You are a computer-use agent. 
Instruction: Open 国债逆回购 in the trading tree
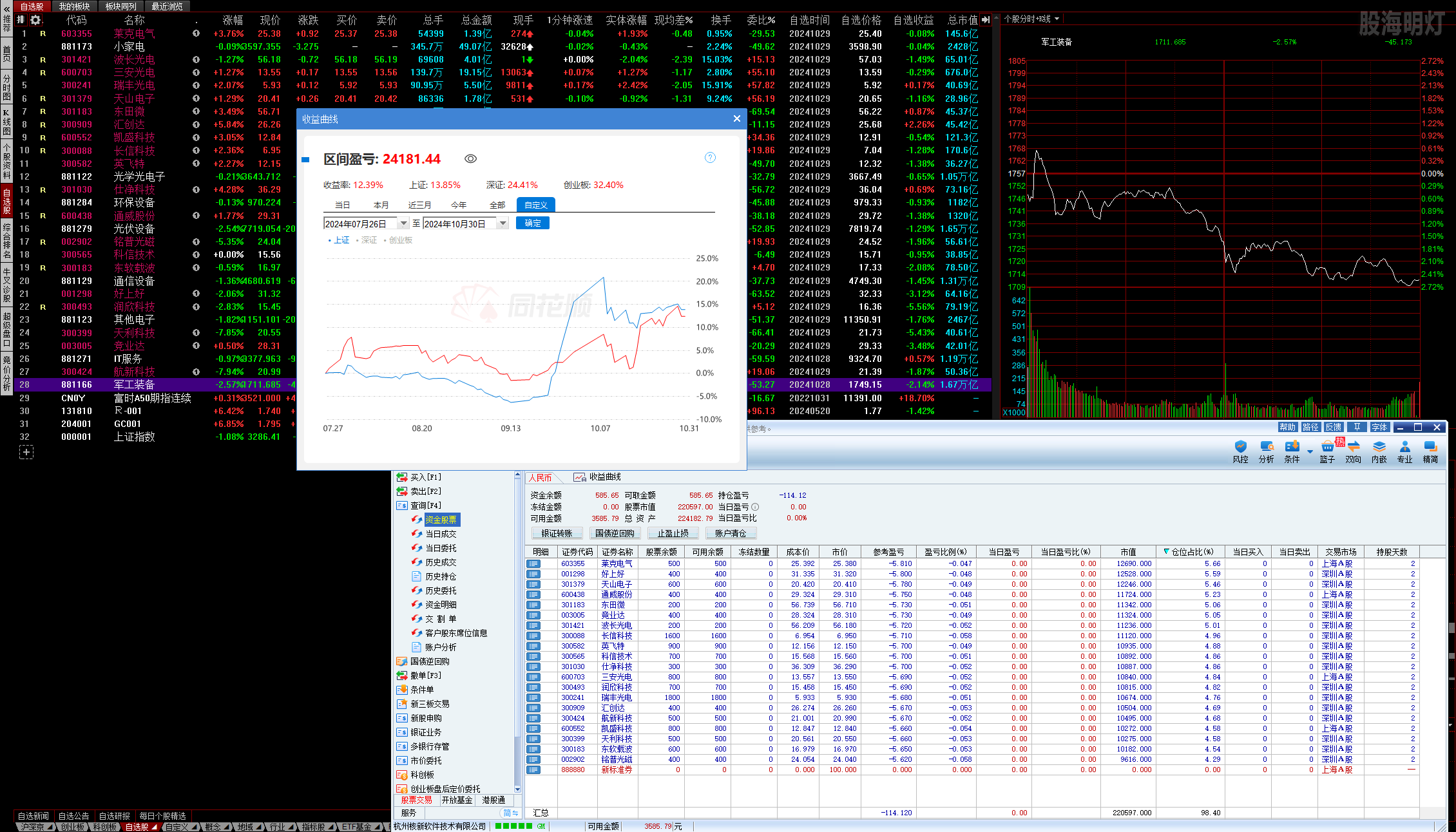(x=430, y=661)
